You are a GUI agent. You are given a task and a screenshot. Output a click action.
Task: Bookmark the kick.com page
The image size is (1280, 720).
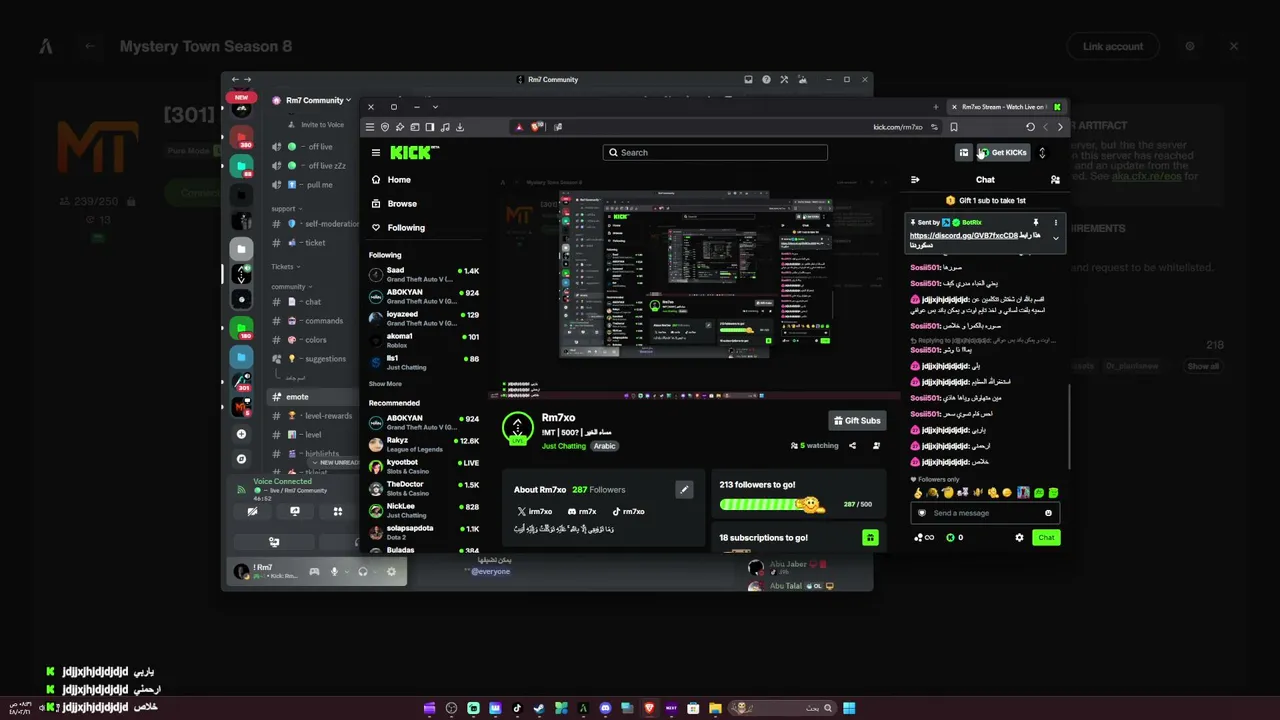click(x=954, y=127)
